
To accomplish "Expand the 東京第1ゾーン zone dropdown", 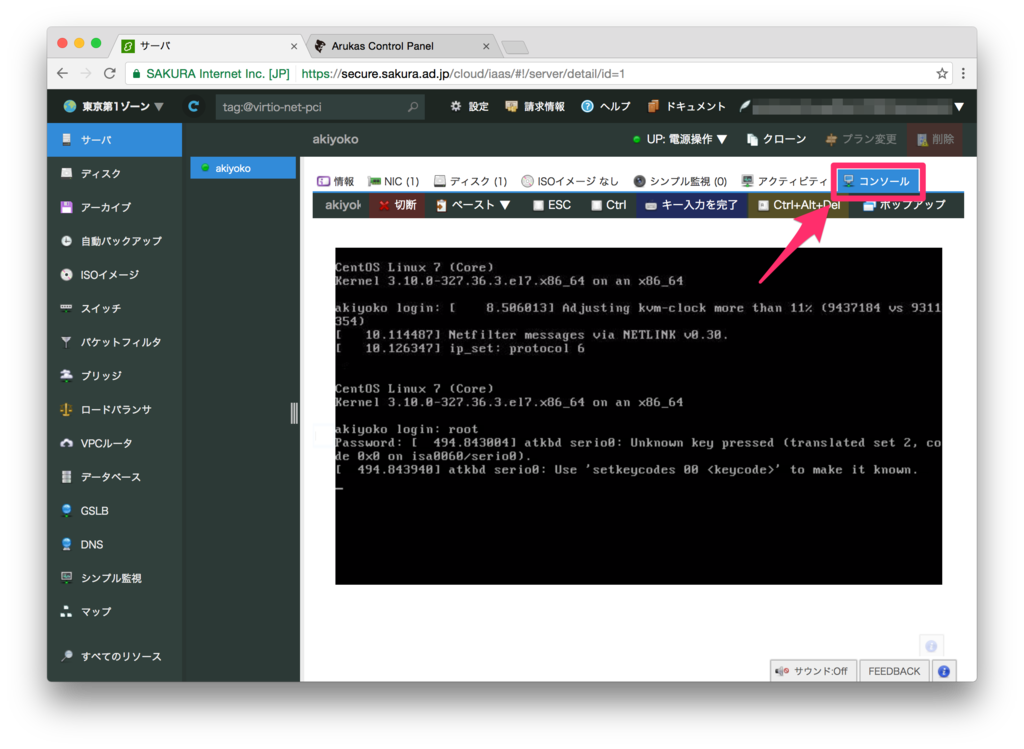I will [x=114, y=106].
